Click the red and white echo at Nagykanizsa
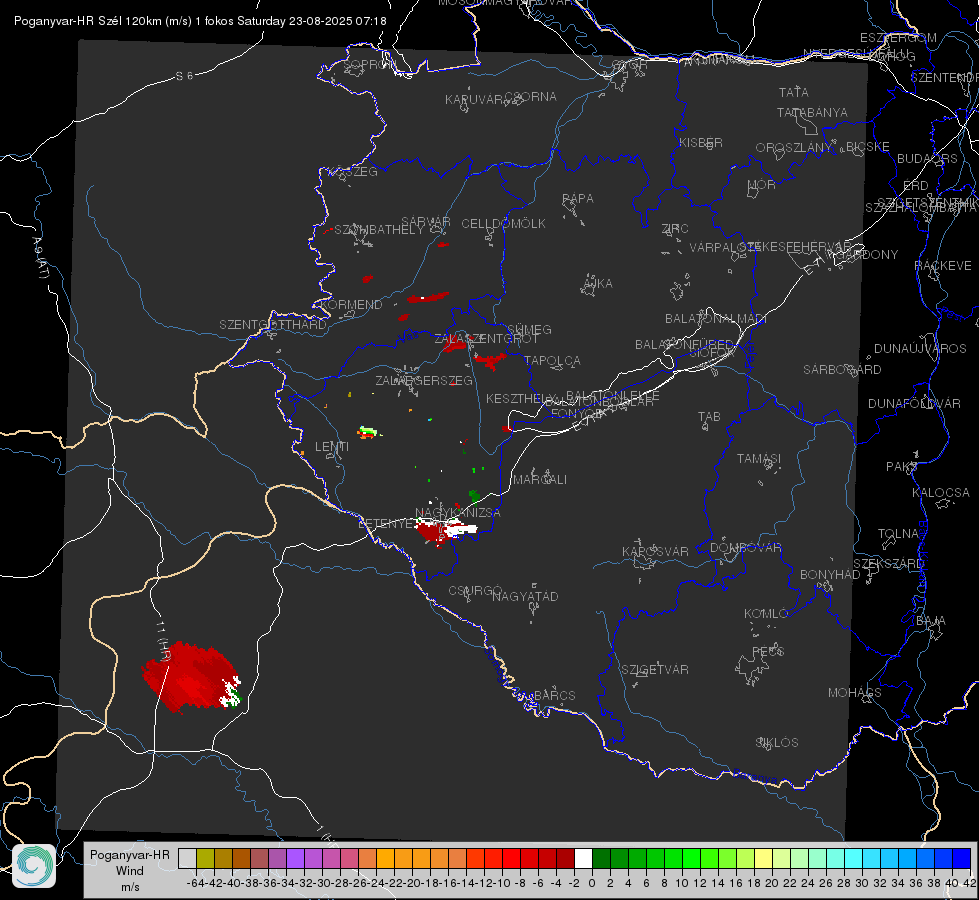 446,531
